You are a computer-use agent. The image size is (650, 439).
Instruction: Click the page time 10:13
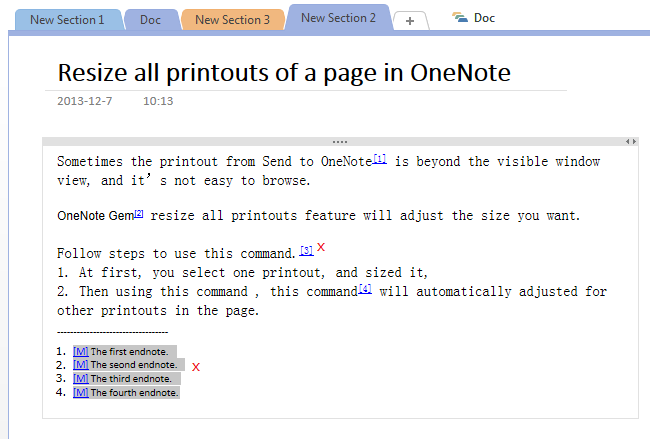pos(158,101)
